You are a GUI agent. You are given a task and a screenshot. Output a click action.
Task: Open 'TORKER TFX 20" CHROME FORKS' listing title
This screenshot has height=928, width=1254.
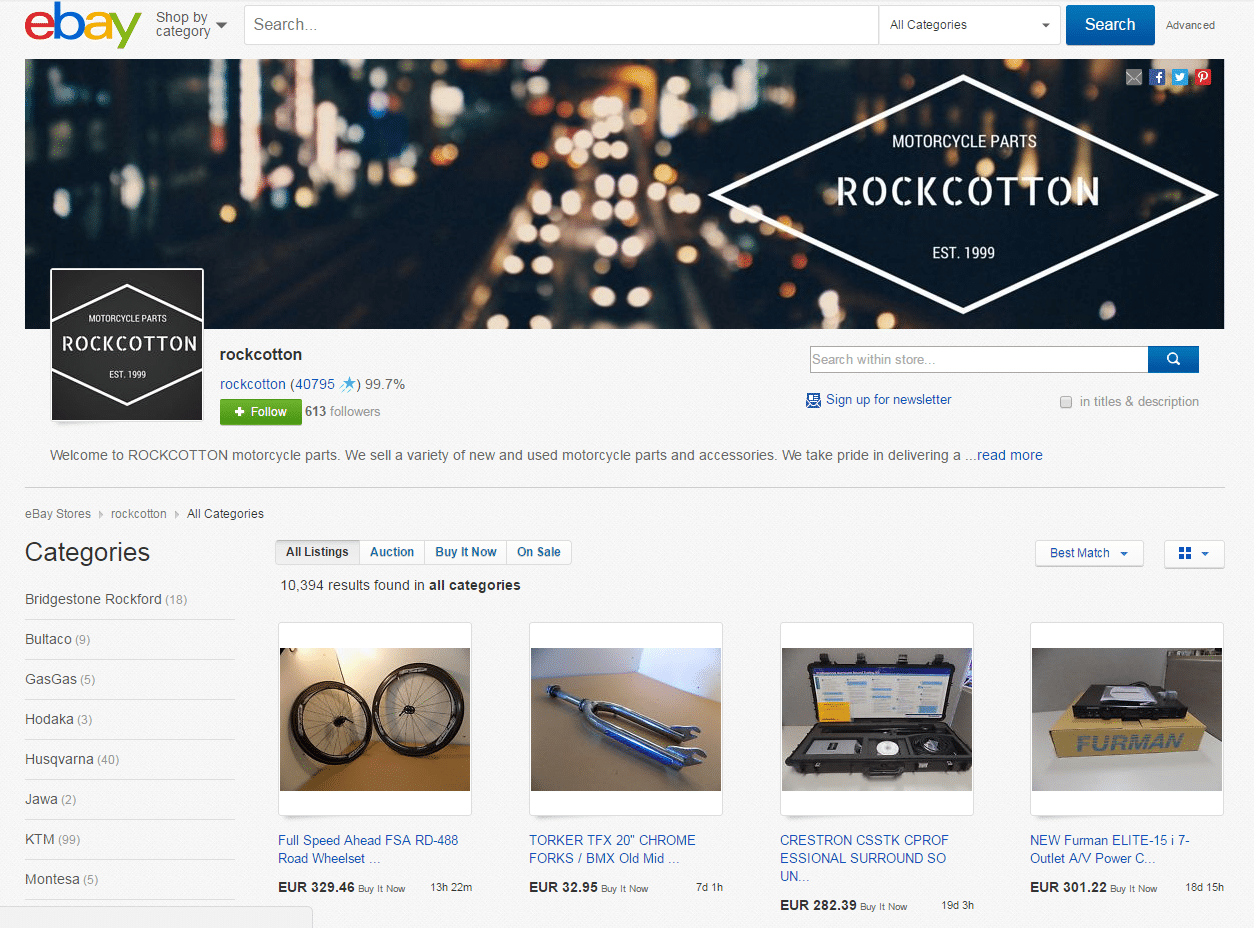(x=612, y=849)
